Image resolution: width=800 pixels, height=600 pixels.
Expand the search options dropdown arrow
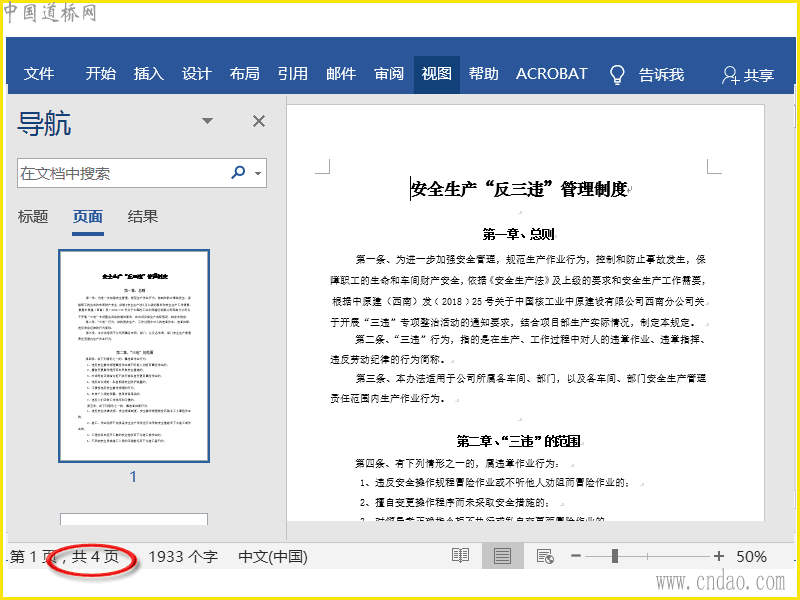(x=258, y=173)
